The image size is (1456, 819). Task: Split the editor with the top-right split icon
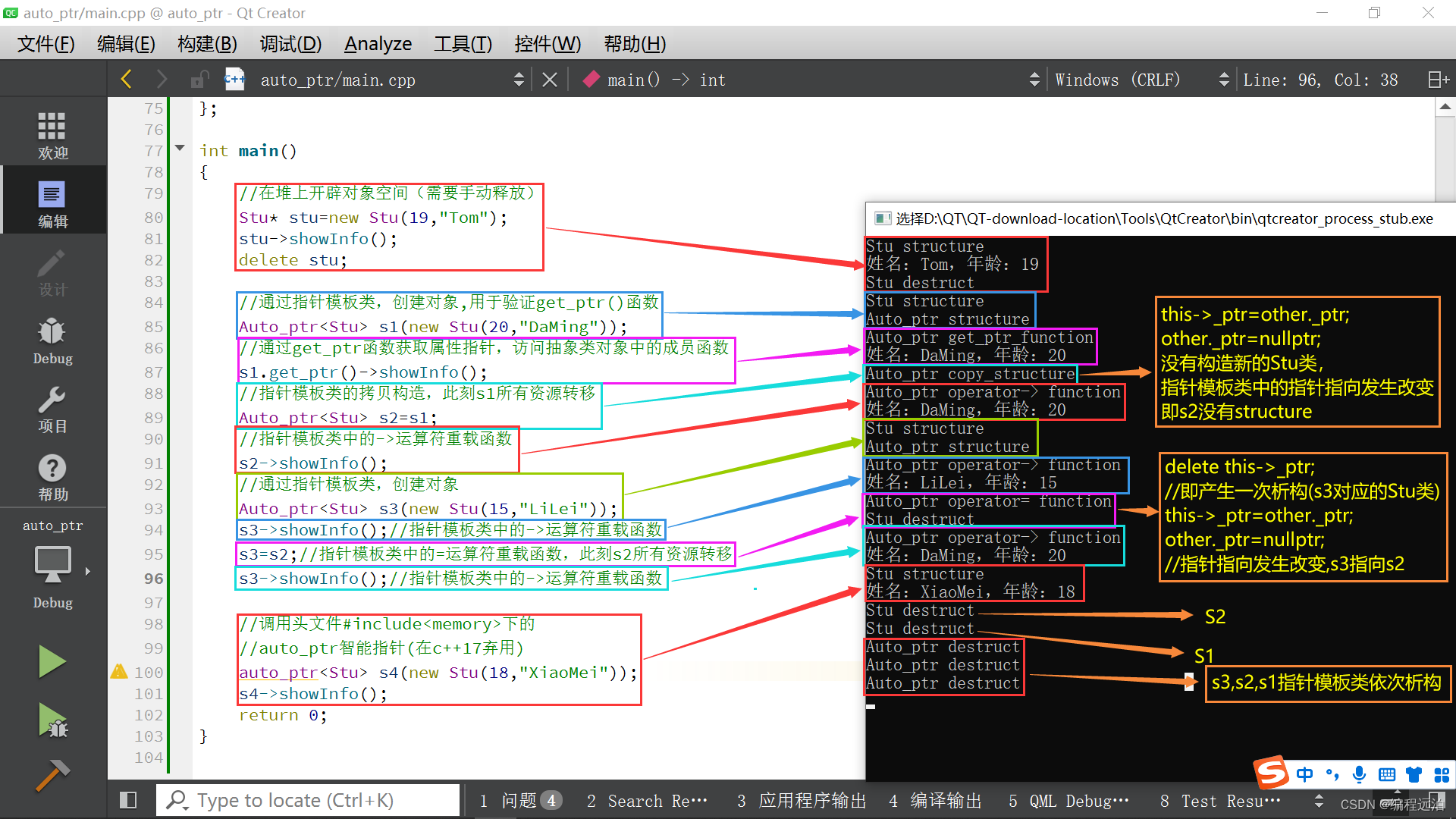click(1437, 79)
